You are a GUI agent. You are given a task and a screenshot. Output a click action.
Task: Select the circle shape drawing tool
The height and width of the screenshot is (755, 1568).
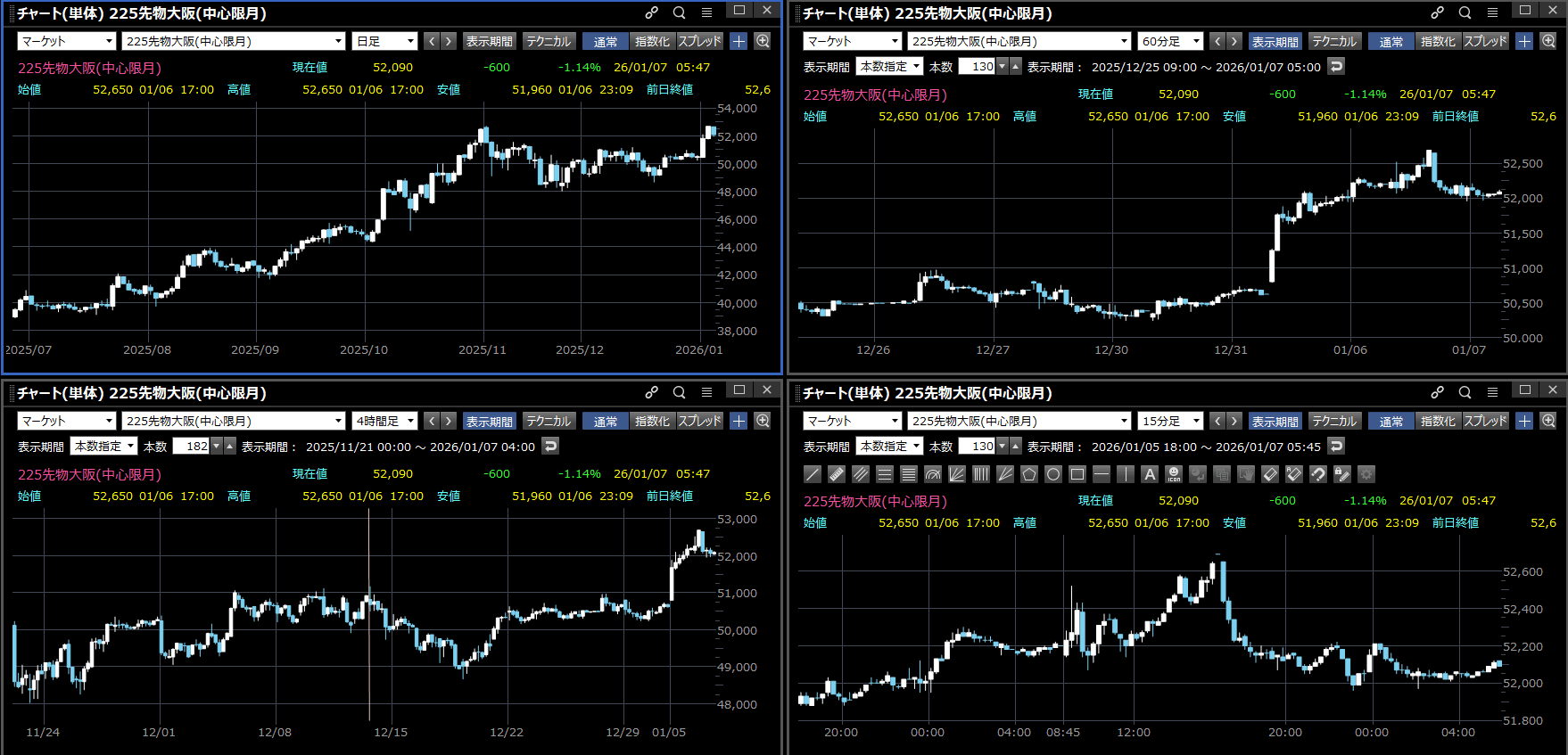point(1053,474)
